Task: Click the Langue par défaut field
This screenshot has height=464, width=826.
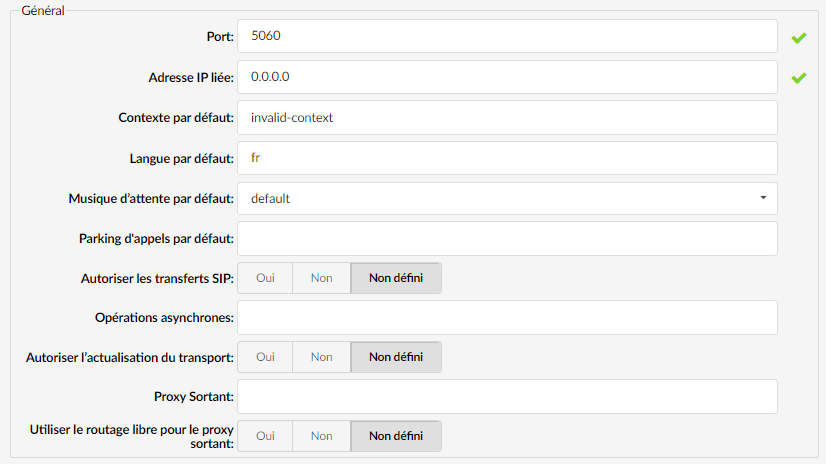Action: (x=507, y=158)
